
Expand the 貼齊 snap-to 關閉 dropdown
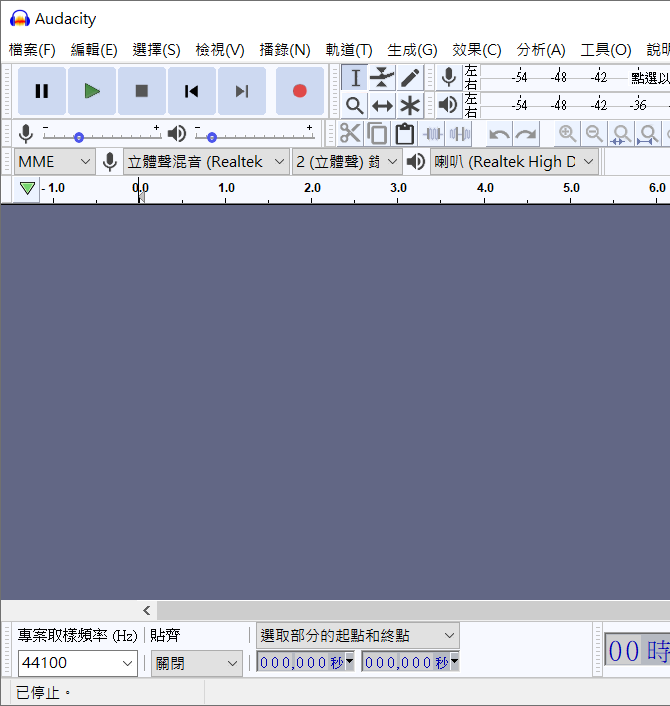196,663
